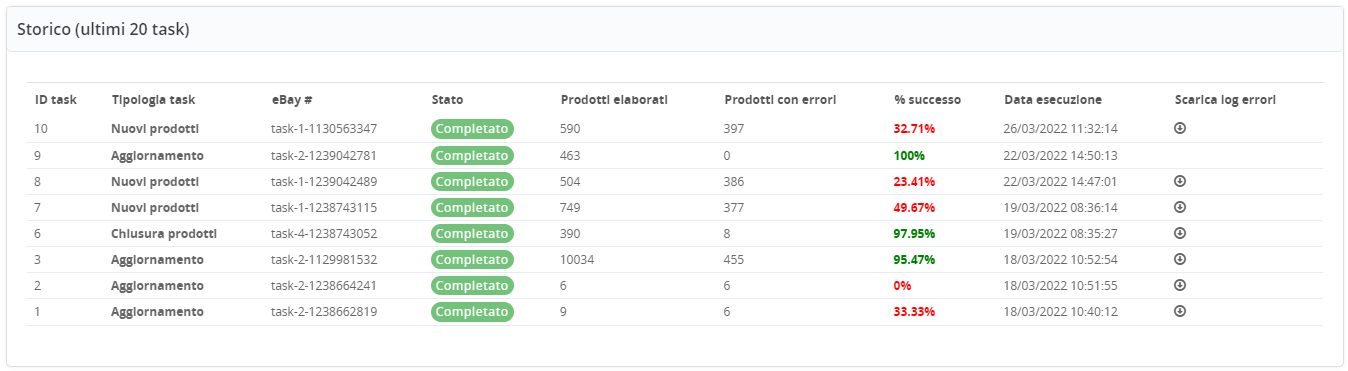
Task: Select eBay id task-1-1238743115
Action: click(x=324, y=207)
